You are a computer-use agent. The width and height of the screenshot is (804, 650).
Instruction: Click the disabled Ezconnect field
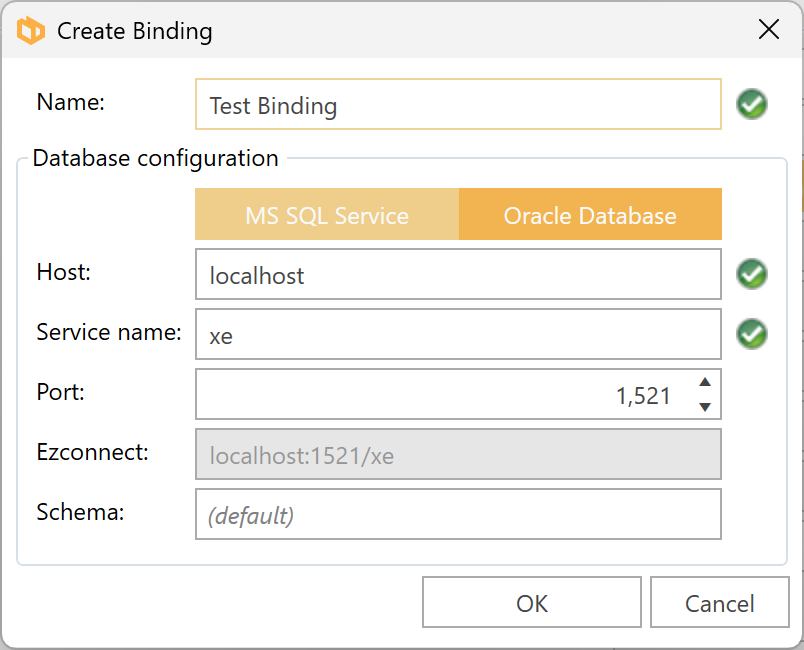click(458, 455)
